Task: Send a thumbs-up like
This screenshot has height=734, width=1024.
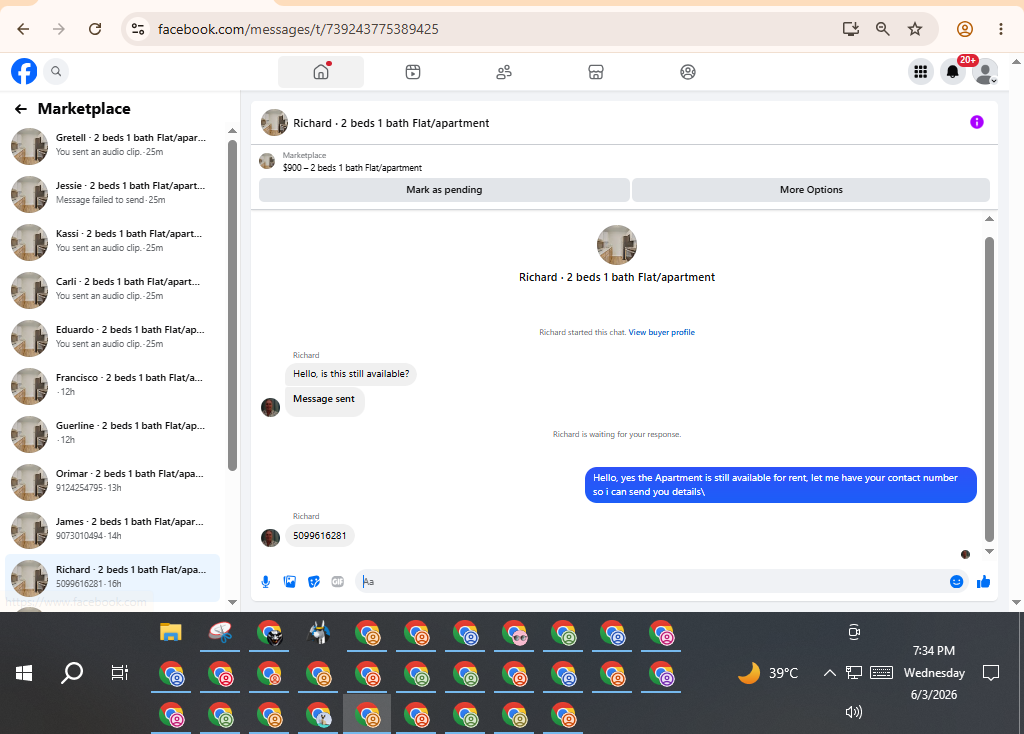Action: 984,582
